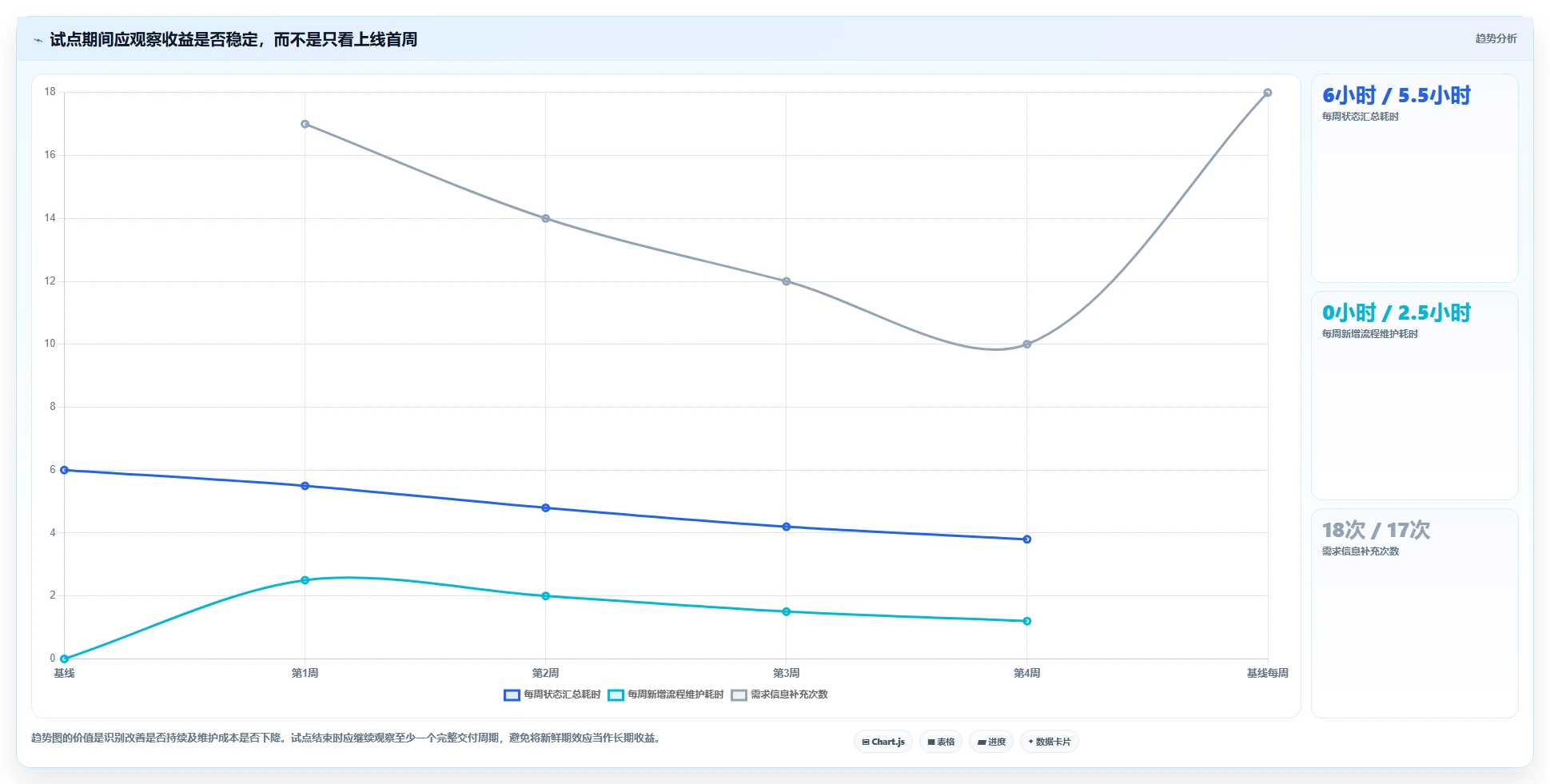Click the cyan data point at 第4周
The height and width of the screenshot is (784, 1550).
click(x=1026, y=621)
